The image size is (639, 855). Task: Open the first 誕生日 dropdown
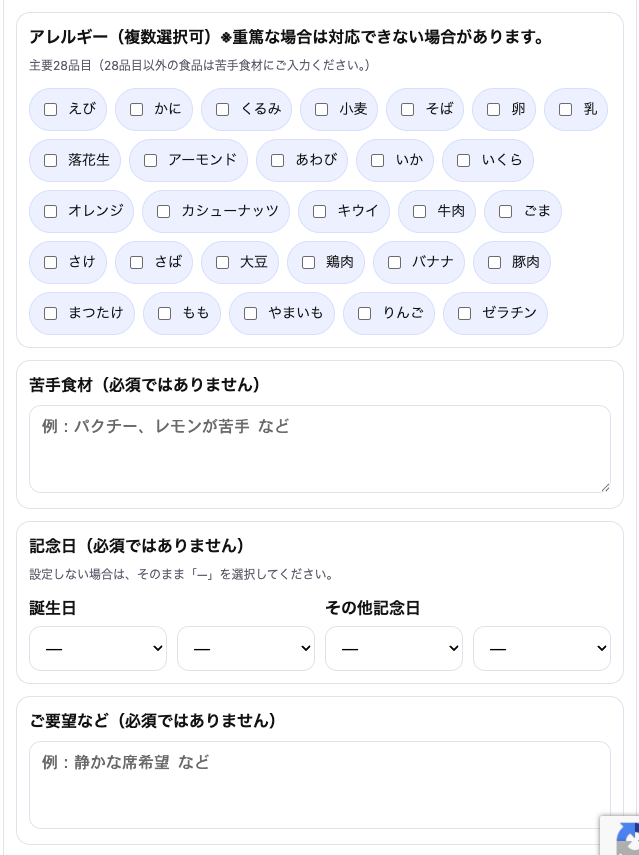pyautogui.click(x=98, y=649)
